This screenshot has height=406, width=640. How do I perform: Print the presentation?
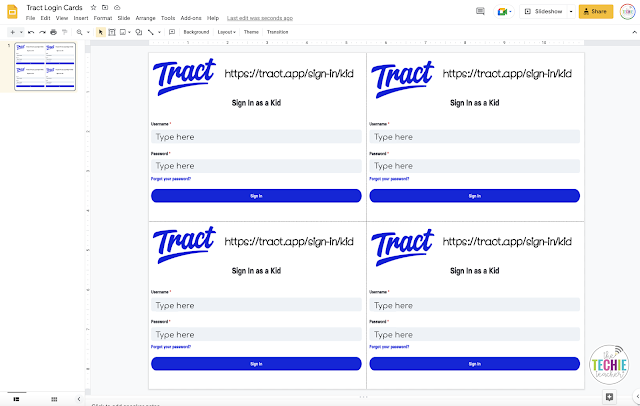(x=53, y=32)
